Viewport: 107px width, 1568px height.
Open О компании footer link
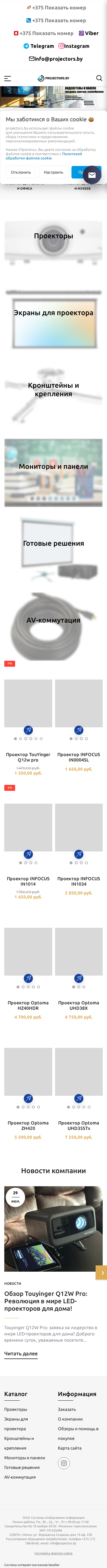pos(70,1419)
